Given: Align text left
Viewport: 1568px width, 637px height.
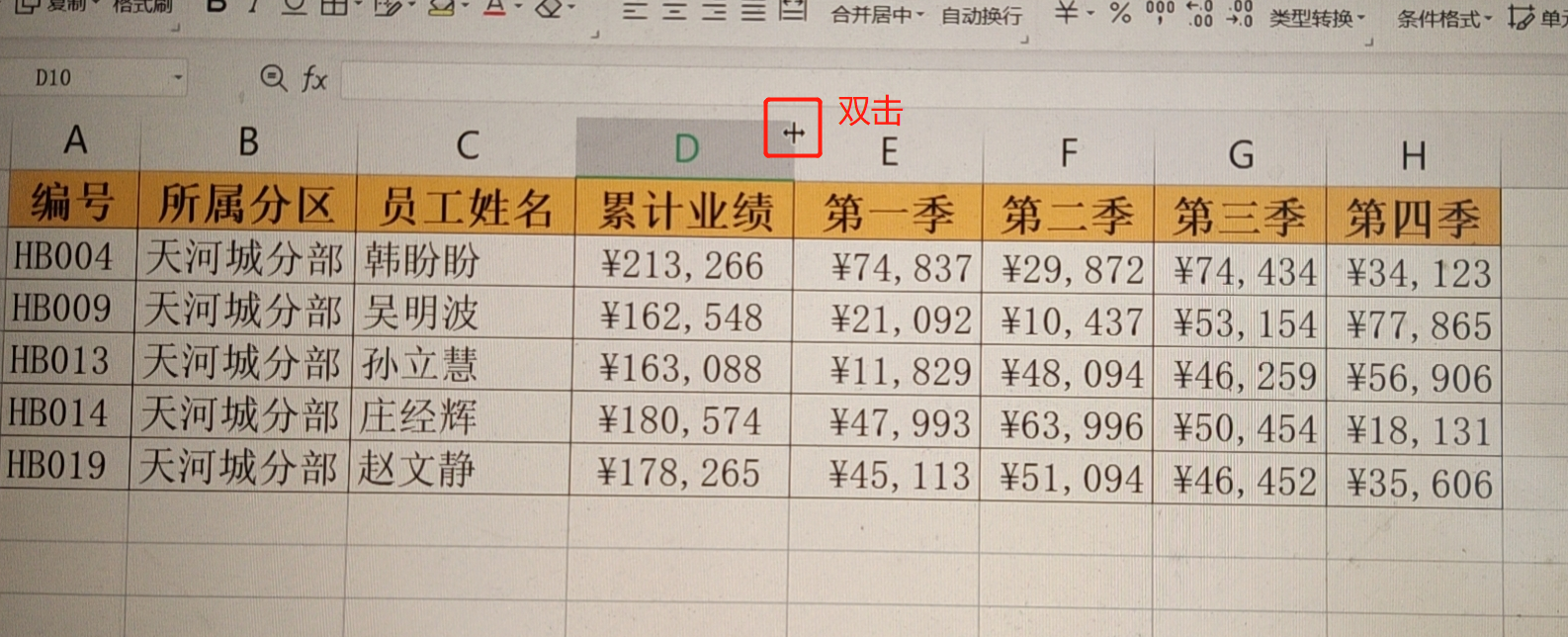Looking at the screenshot, I should [x=635, y=11].
